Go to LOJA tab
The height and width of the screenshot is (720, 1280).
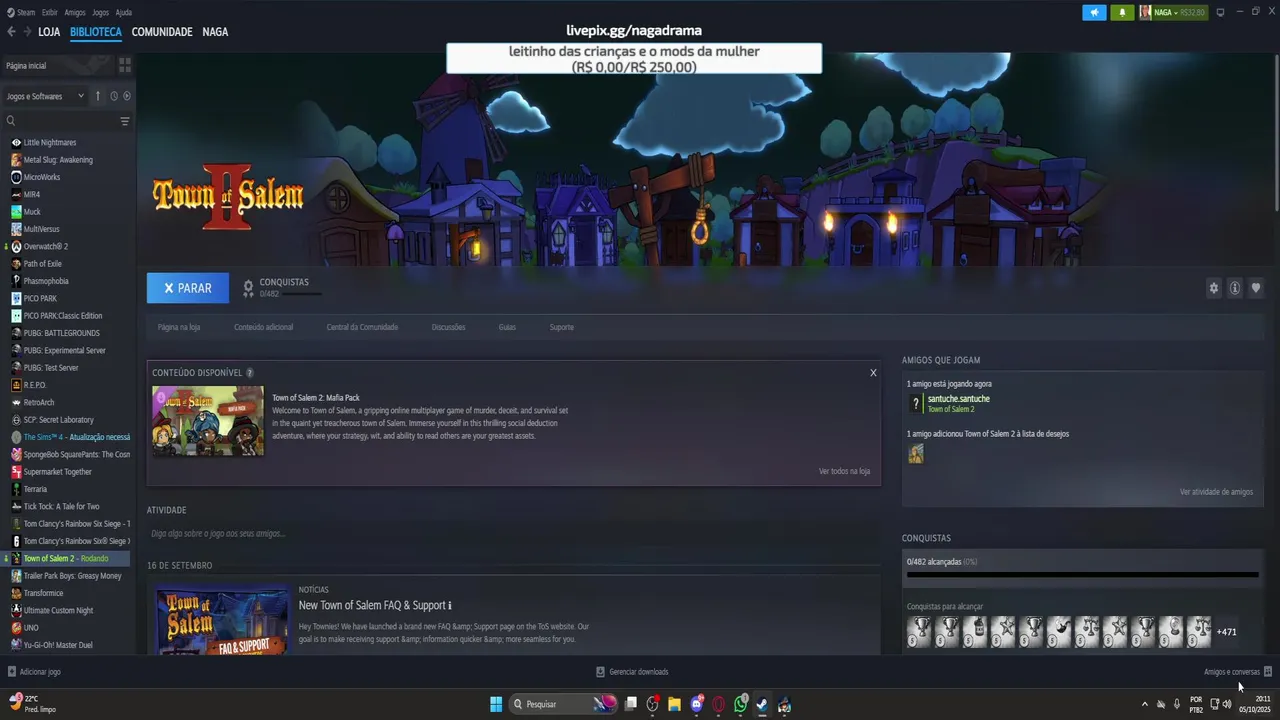pyautogui.click(x=49, y=32)
